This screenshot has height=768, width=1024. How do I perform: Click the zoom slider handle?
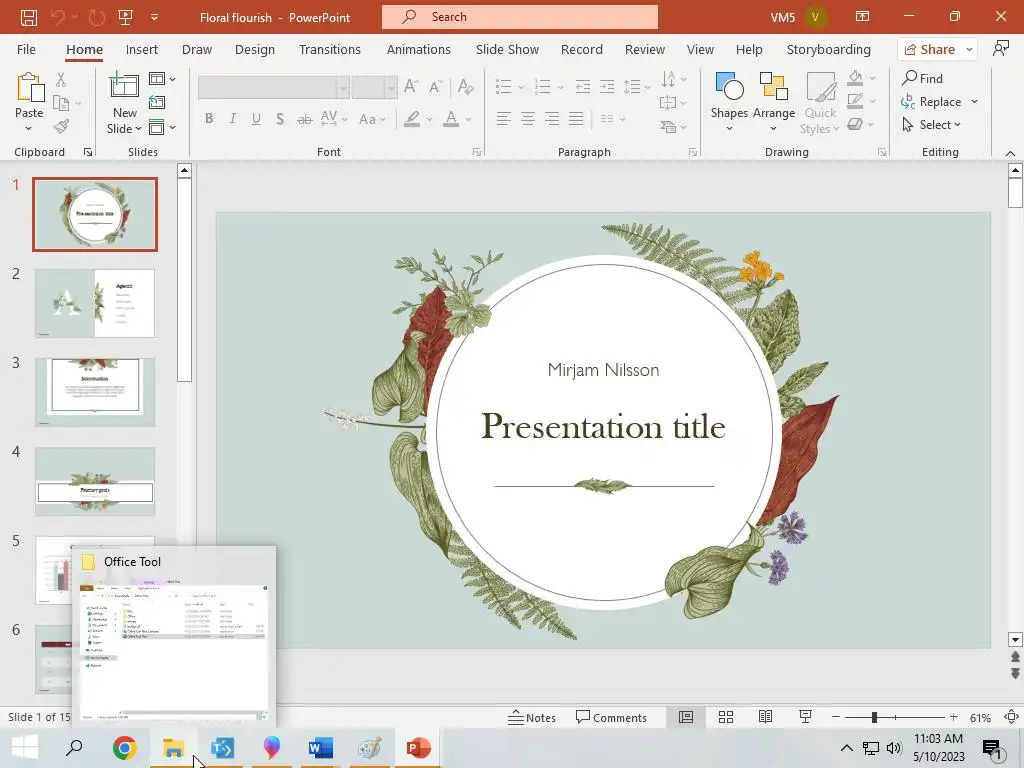[874, 717]
